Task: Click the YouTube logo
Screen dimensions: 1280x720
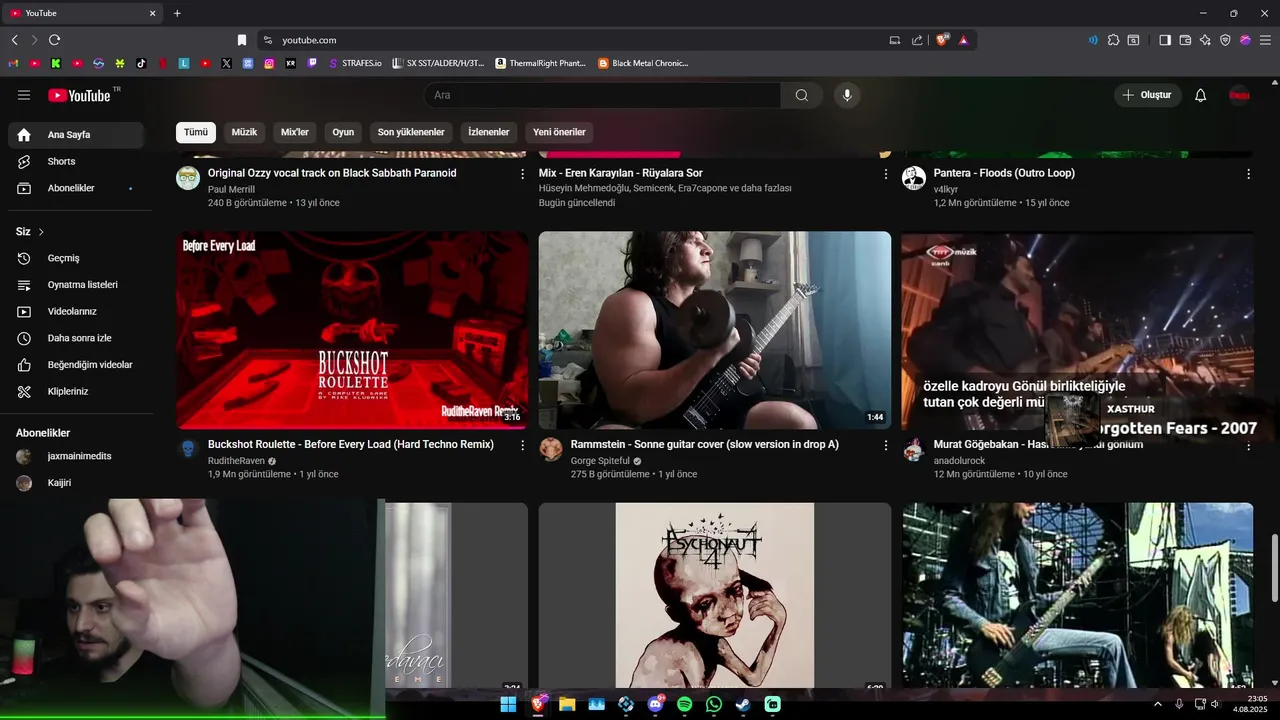Action: tap(79, 95)
